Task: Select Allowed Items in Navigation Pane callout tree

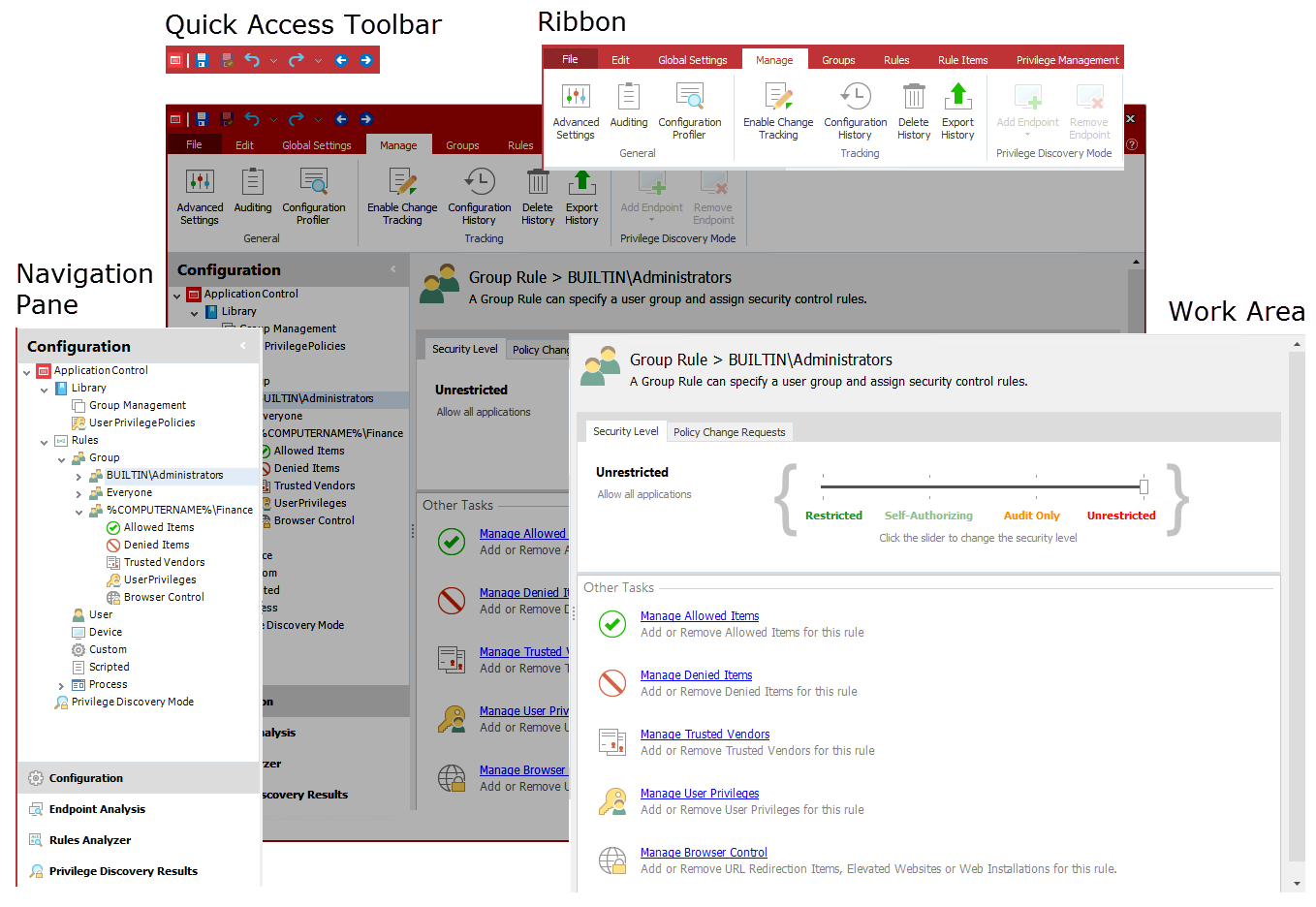Action: coord(159,527)
